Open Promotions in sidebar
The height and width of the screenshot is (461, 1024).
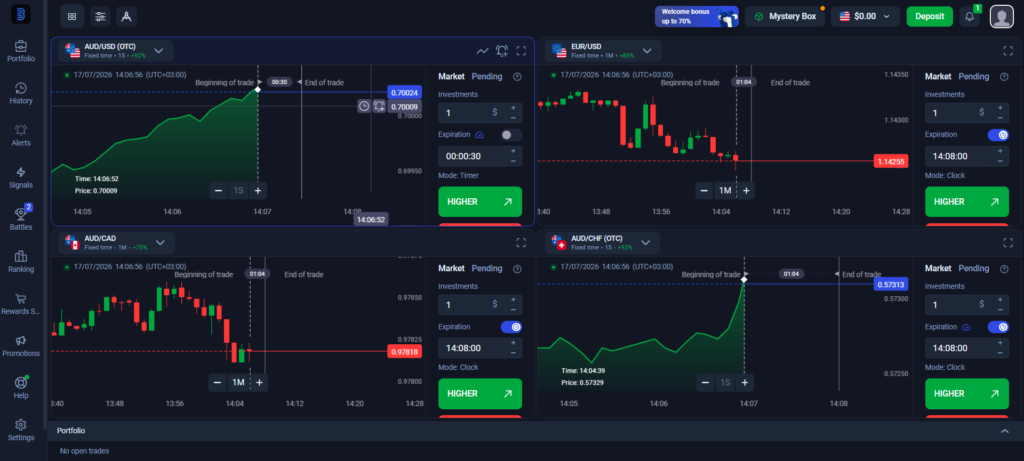(x=21, y=346)
